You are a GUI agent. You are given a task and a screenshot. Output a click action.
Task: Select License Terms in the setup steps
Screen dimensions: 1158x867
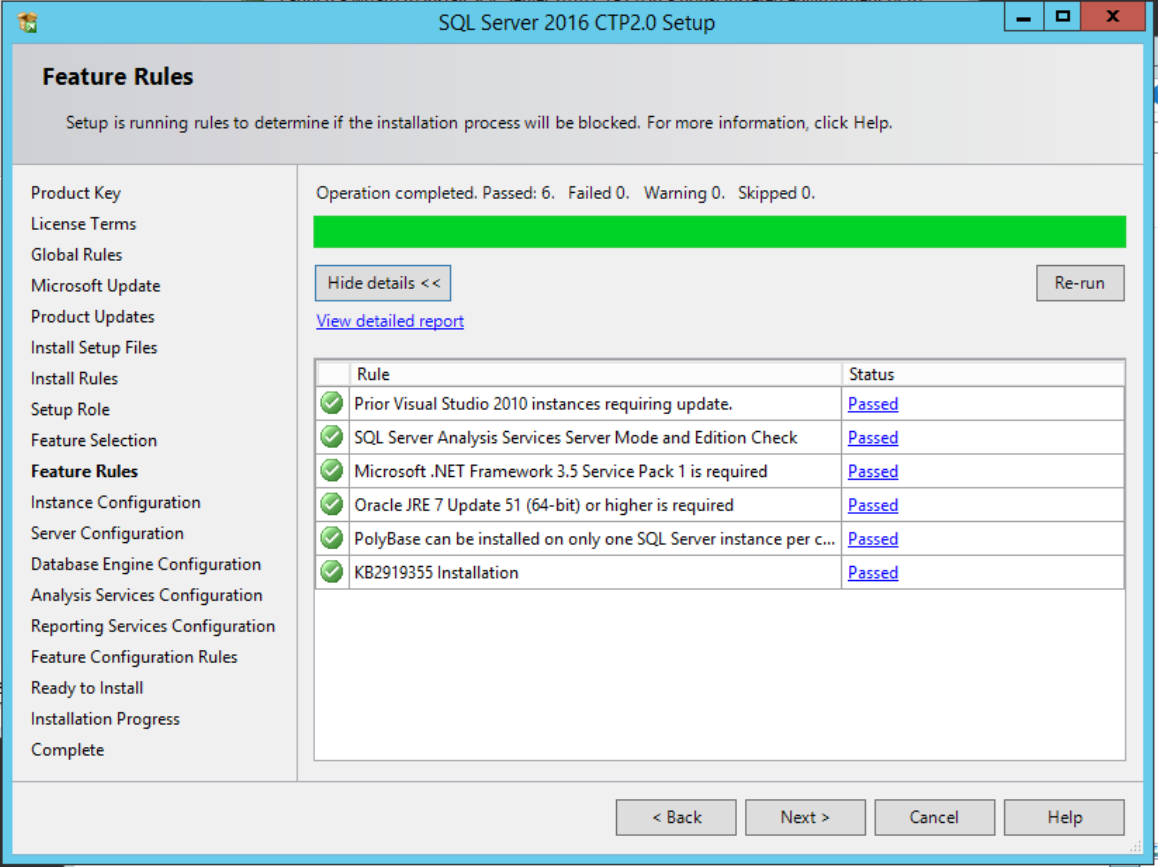(x=83, y=224)
